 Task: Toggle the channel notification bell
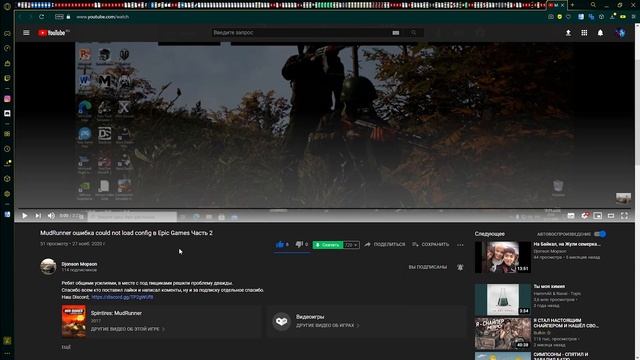(x=460, y=267)
